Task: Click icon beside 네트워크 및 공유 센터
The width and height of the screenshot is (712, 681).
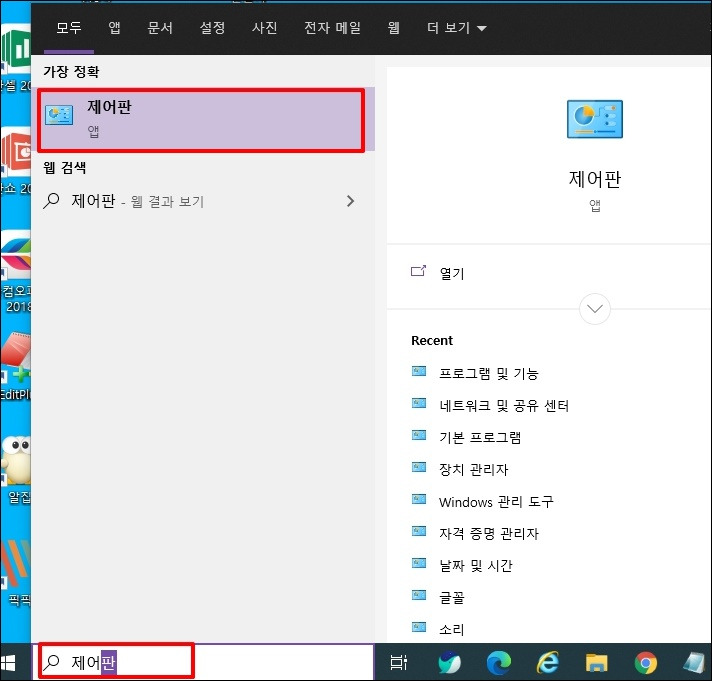Action: 419,403
